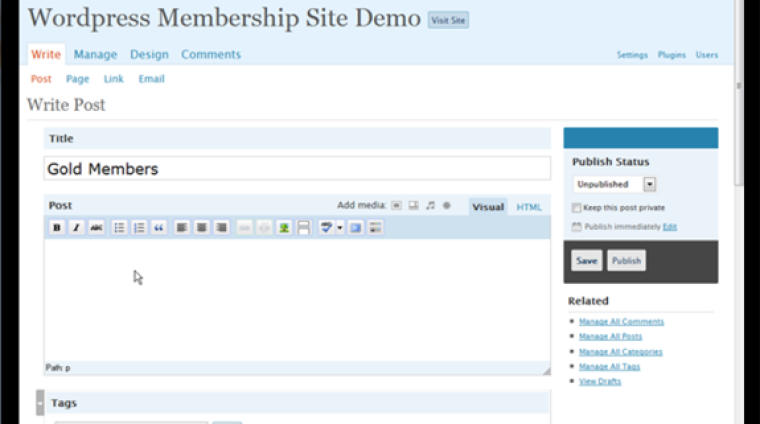
Task: Select the Link submenu item
Action: point(113,79)
